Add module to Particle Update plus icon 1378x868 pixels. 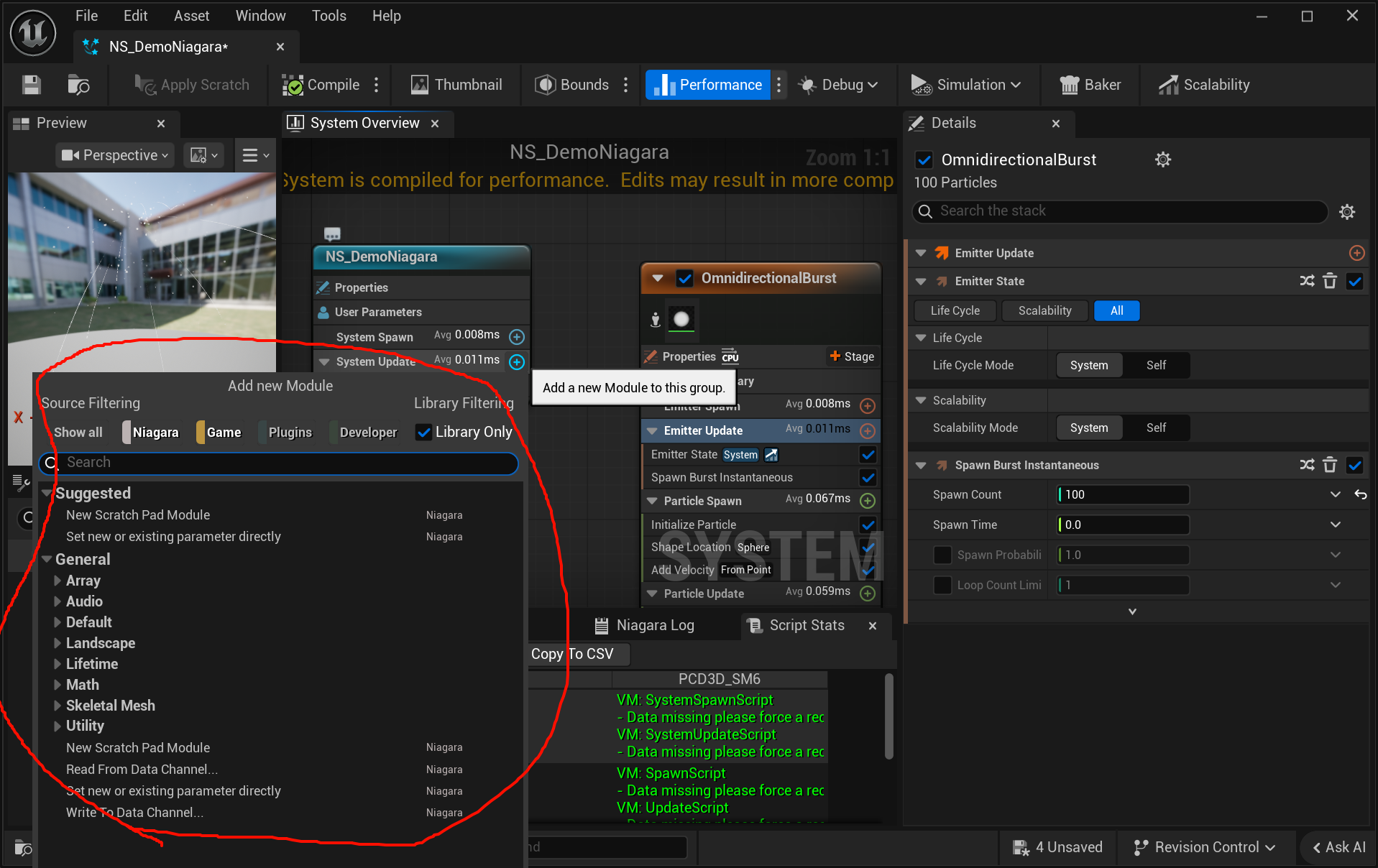[868, 594]
